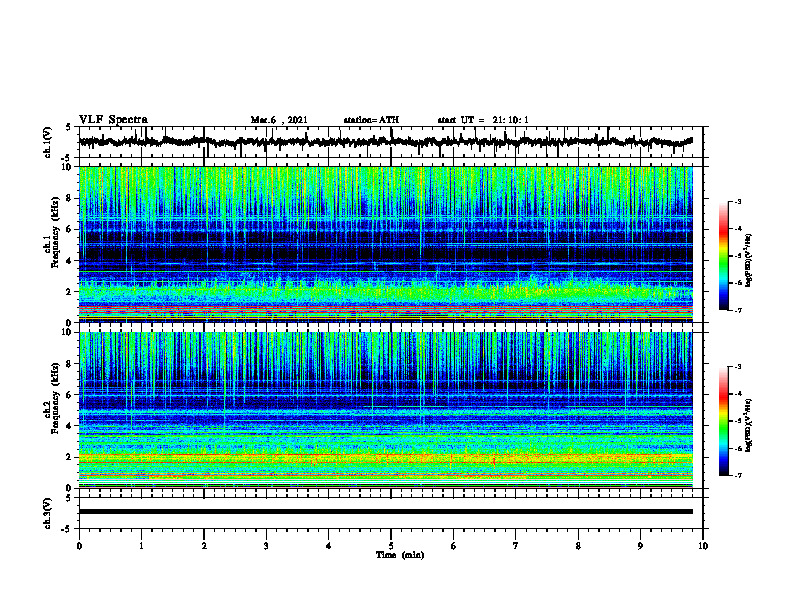Click the "-7" tick on ch.2 colorbar
The height and width of the screenshot is (612, 792).
coord(737,476)
